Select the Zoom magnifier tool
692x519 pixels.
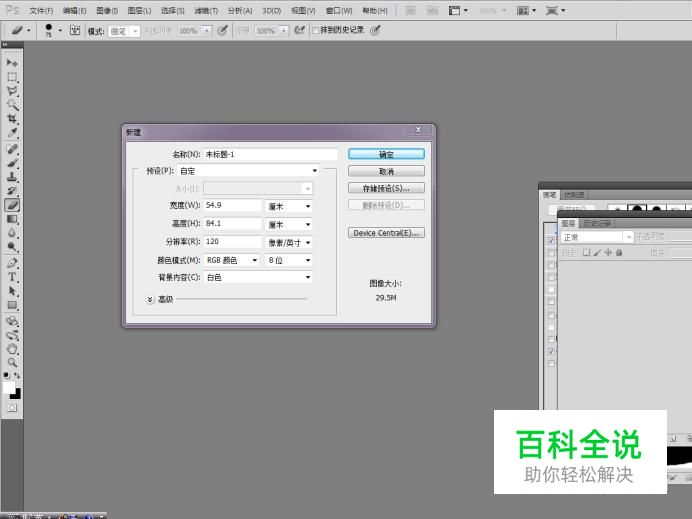[x=12, y=363]
